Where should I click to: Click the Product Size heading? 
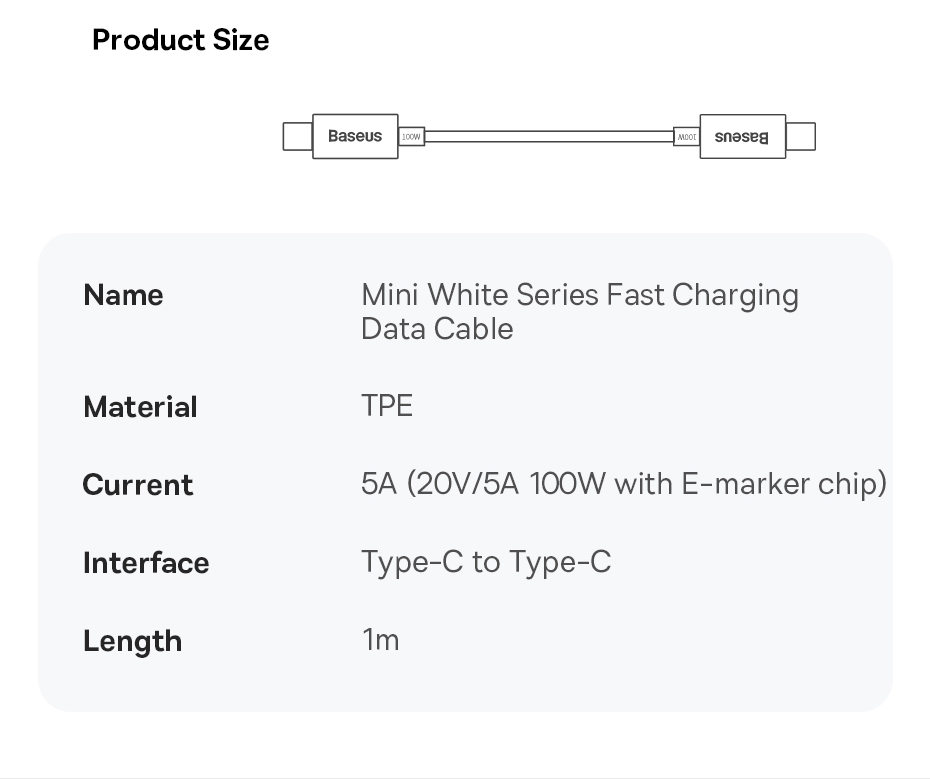(180, 40)
